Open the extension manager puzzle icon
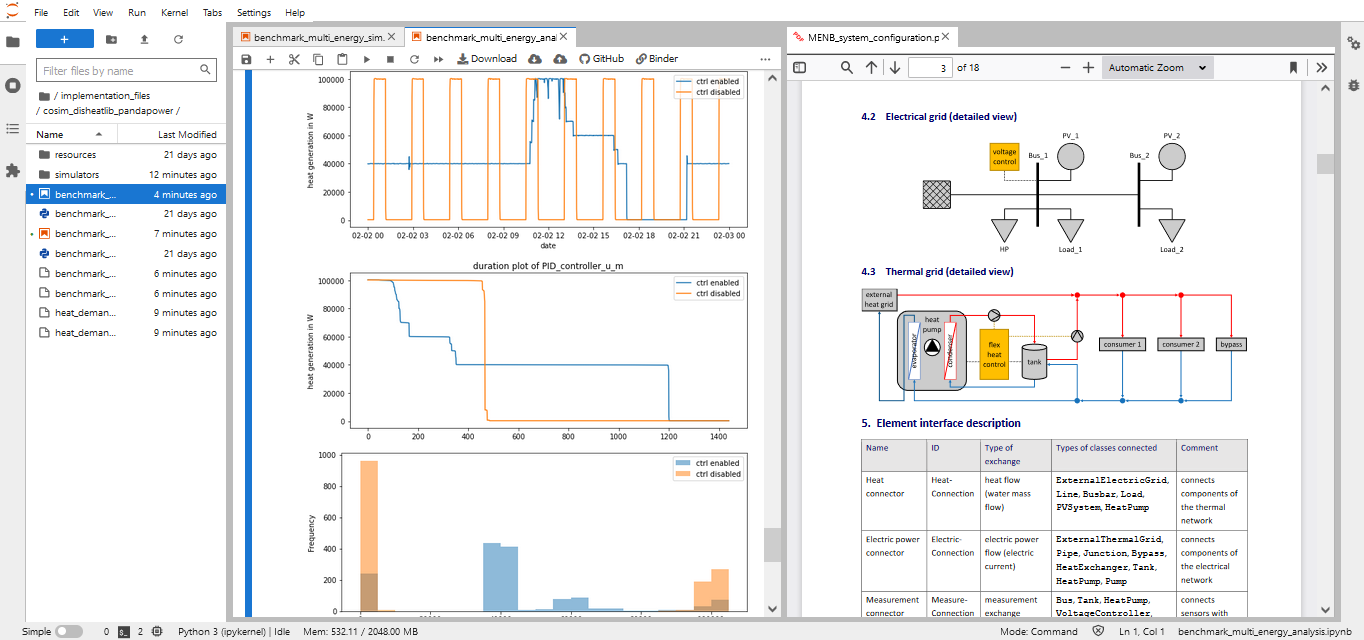Viewport: 1364px width, 640px height. pos(13,171)
